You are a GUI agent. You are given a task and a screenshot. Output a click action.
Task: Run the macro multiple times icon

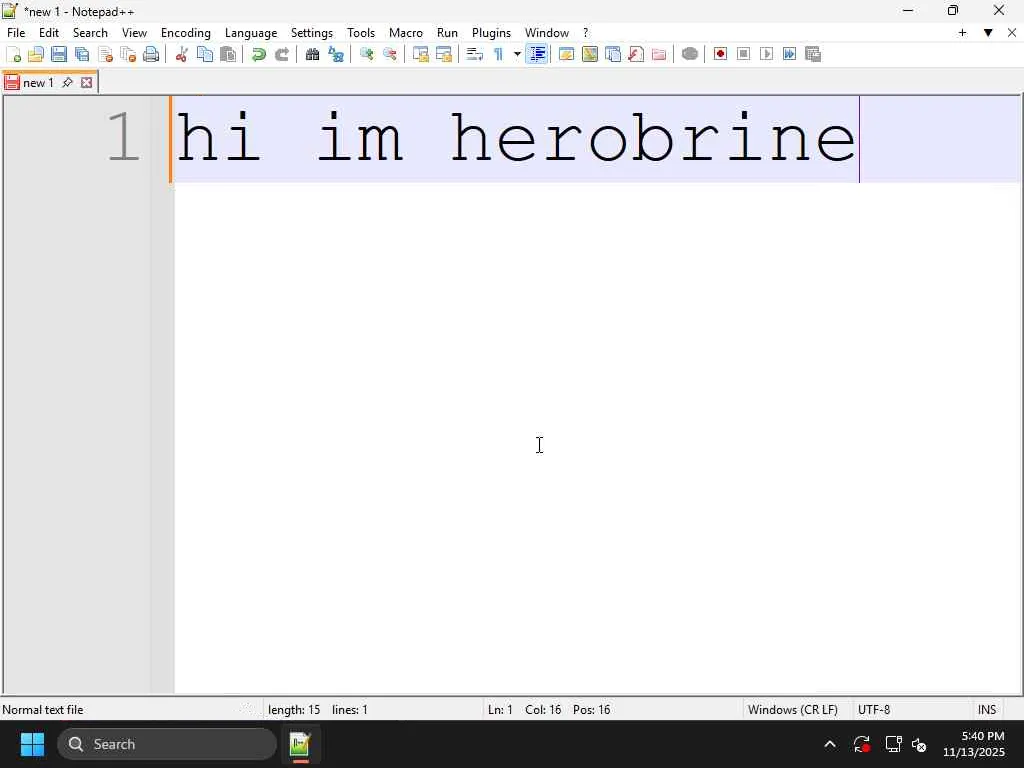pos(790,54)
